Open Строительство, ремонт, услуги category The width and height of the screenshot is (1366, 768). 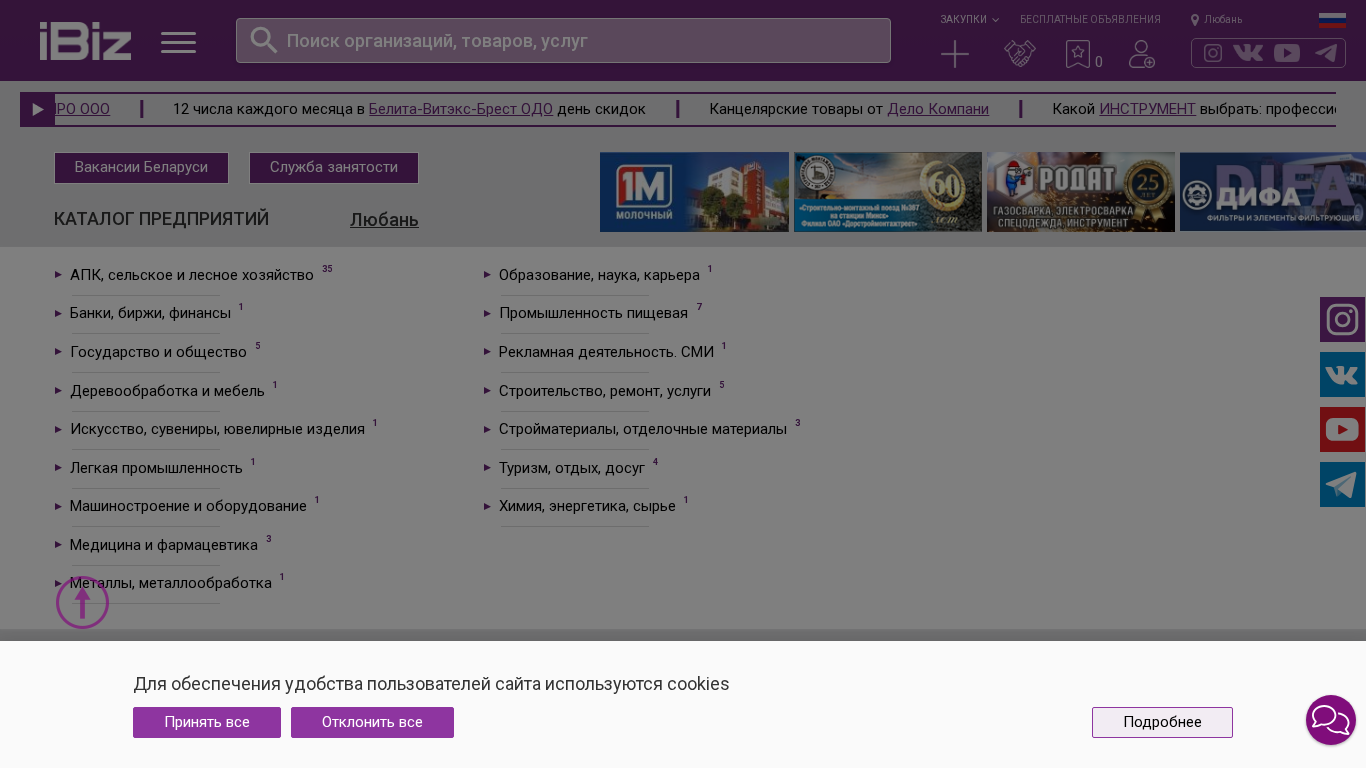click(605, 391)
